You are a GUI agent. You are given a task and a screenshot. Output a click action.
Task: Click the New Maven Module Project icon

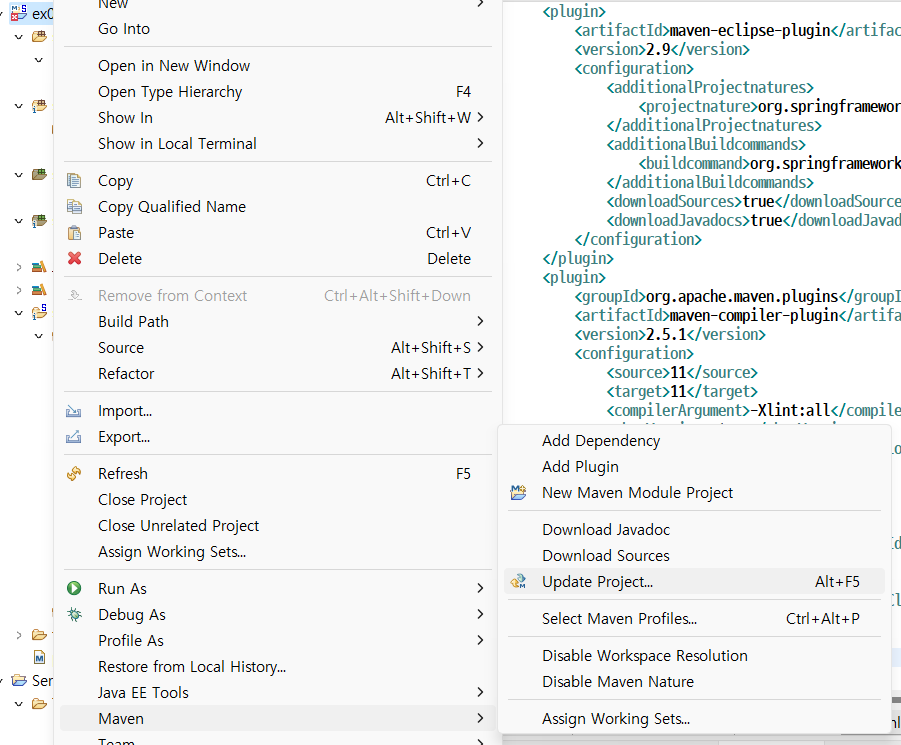518,492
